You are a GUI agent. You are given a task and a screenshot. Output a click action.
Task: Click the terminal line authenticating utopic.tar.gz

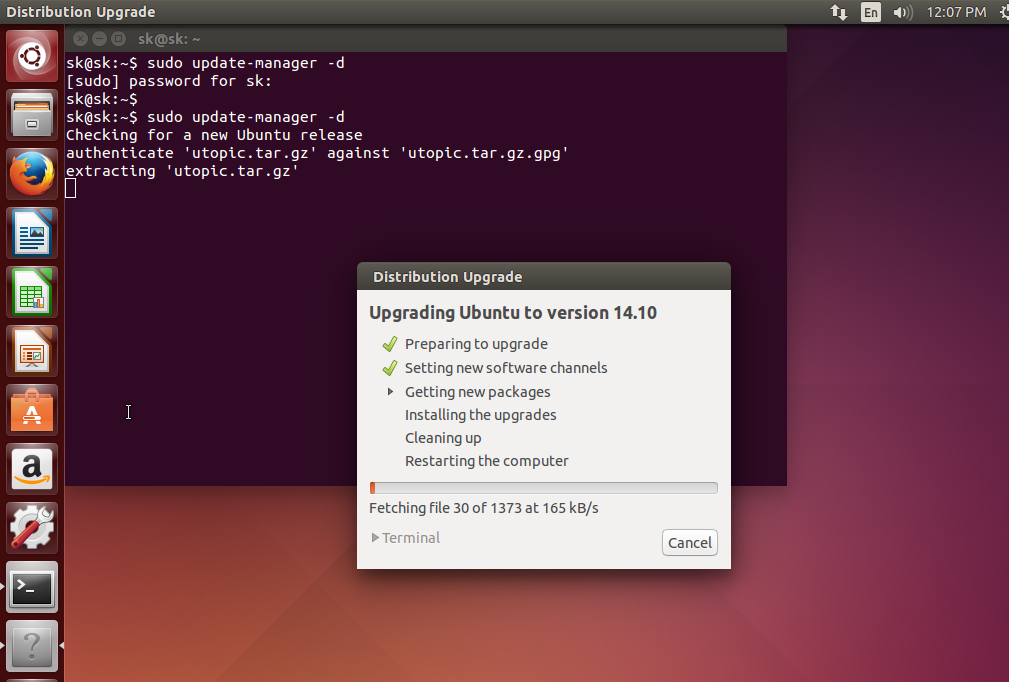click(x=317, y=153)
